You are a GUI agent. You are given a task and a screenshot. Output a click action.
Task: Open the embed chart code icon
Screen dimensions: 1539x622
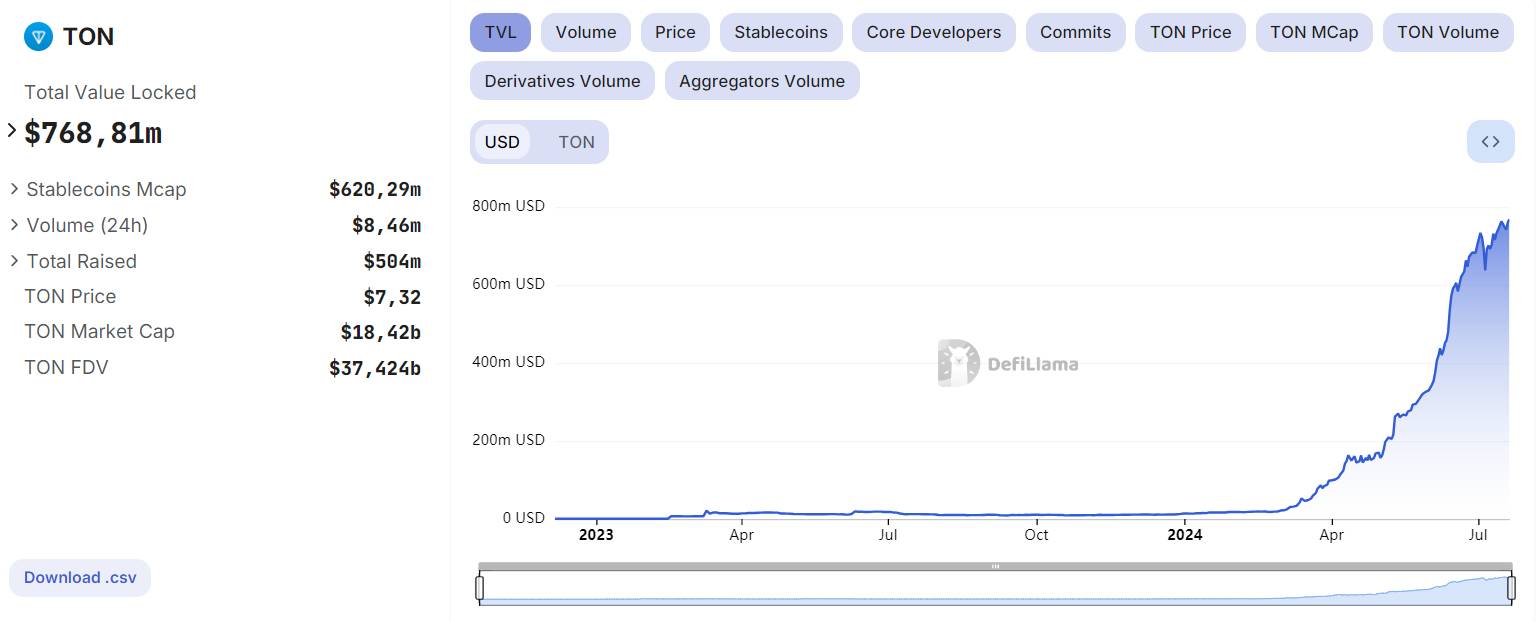tap(1490, 142)
